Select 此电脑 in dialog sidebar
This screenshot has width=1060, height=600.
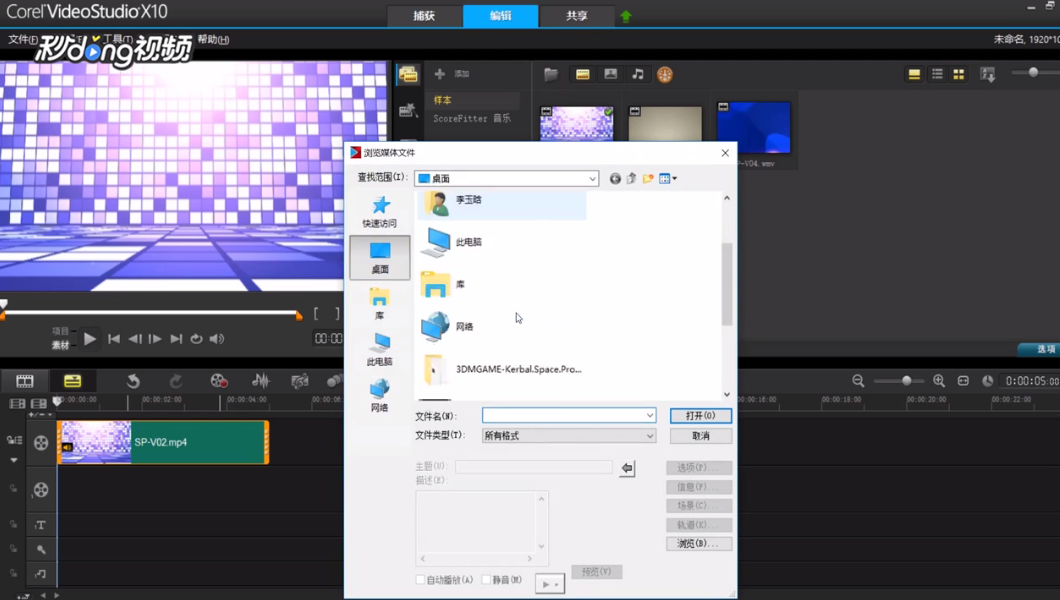(380, 349)
